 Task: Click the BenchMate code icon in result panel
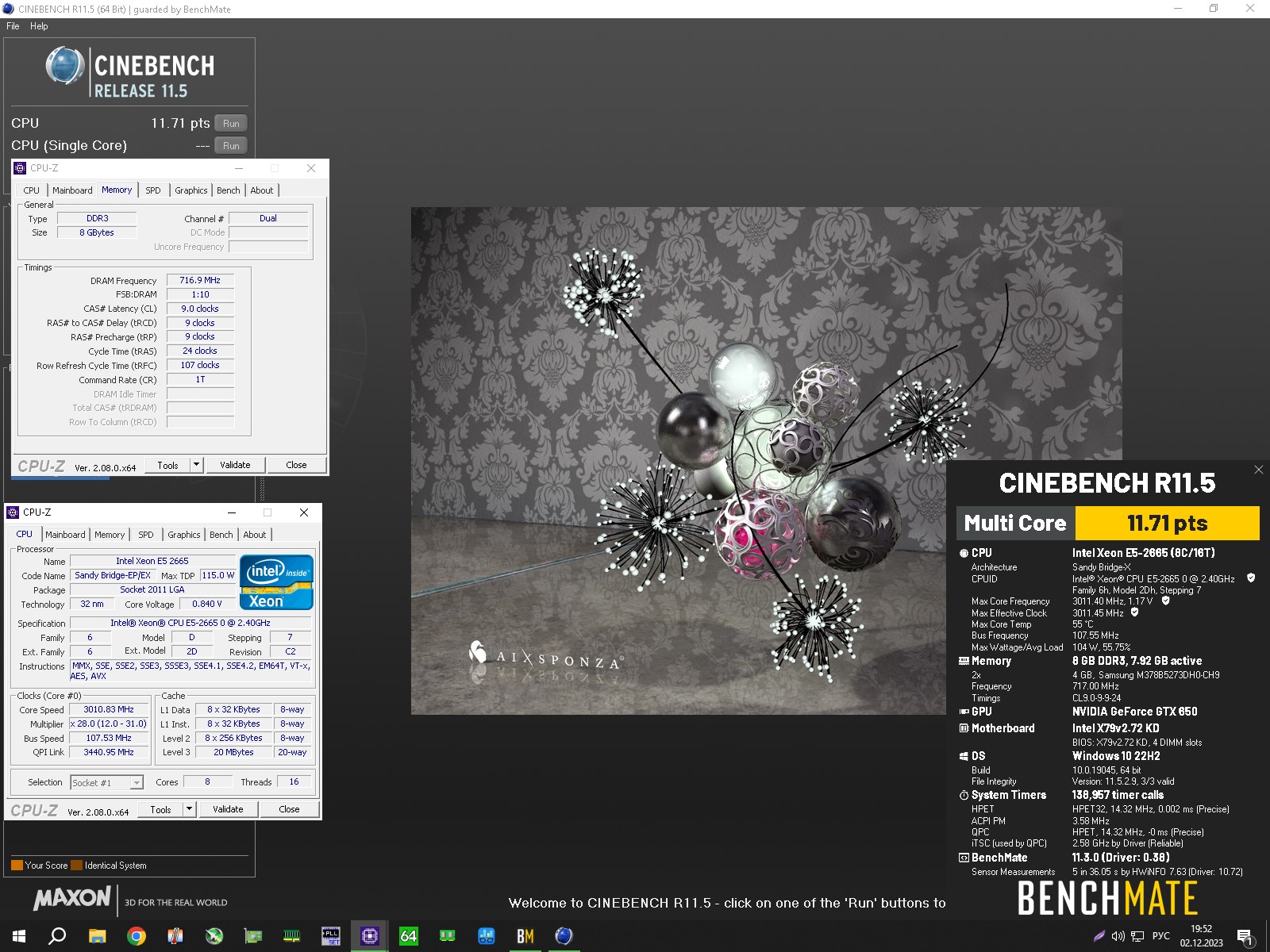pos(964,858)
